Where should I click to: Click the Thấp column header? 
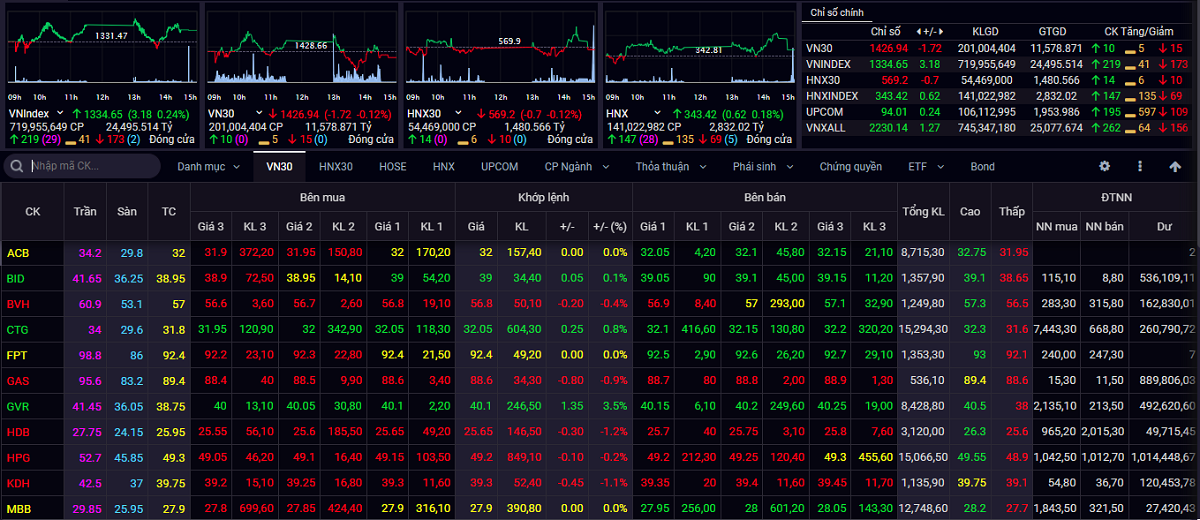coord(1011,211)
